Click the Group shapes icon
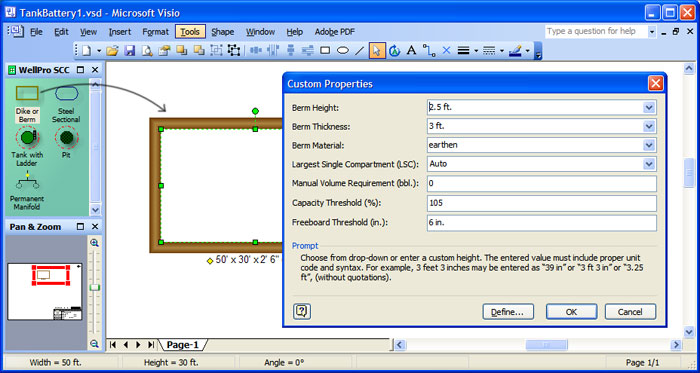Viewport: 700px width, 373px height. 217,50
